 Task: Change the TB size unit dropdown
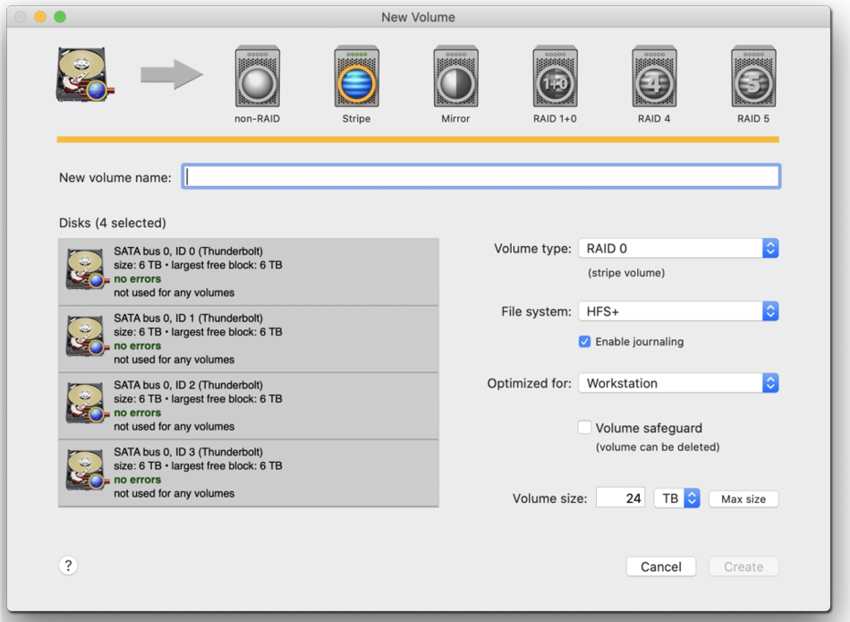click(x=677, y=498)
